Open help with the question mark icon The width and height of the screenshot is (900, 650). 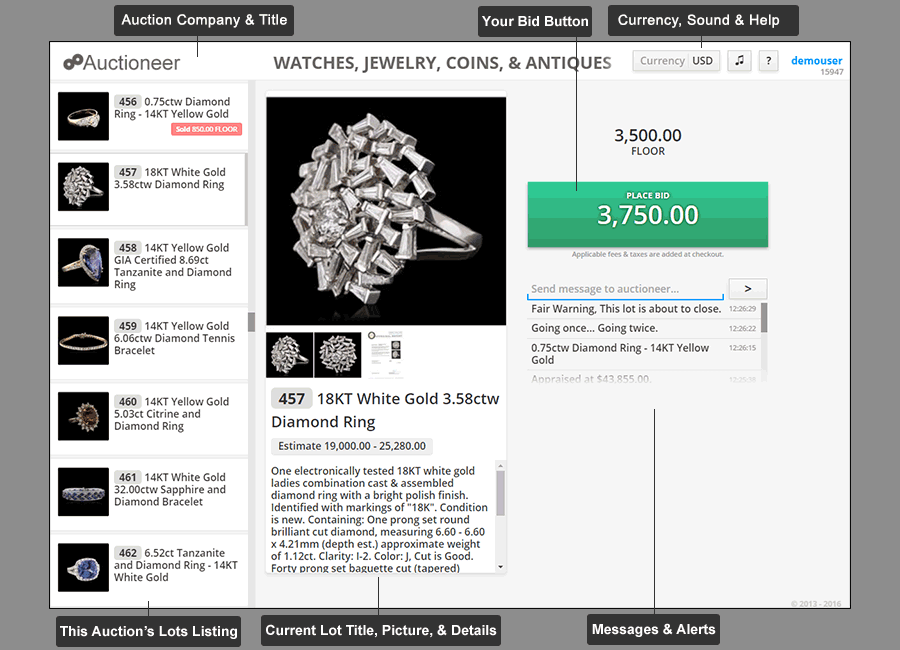[769, 60]
